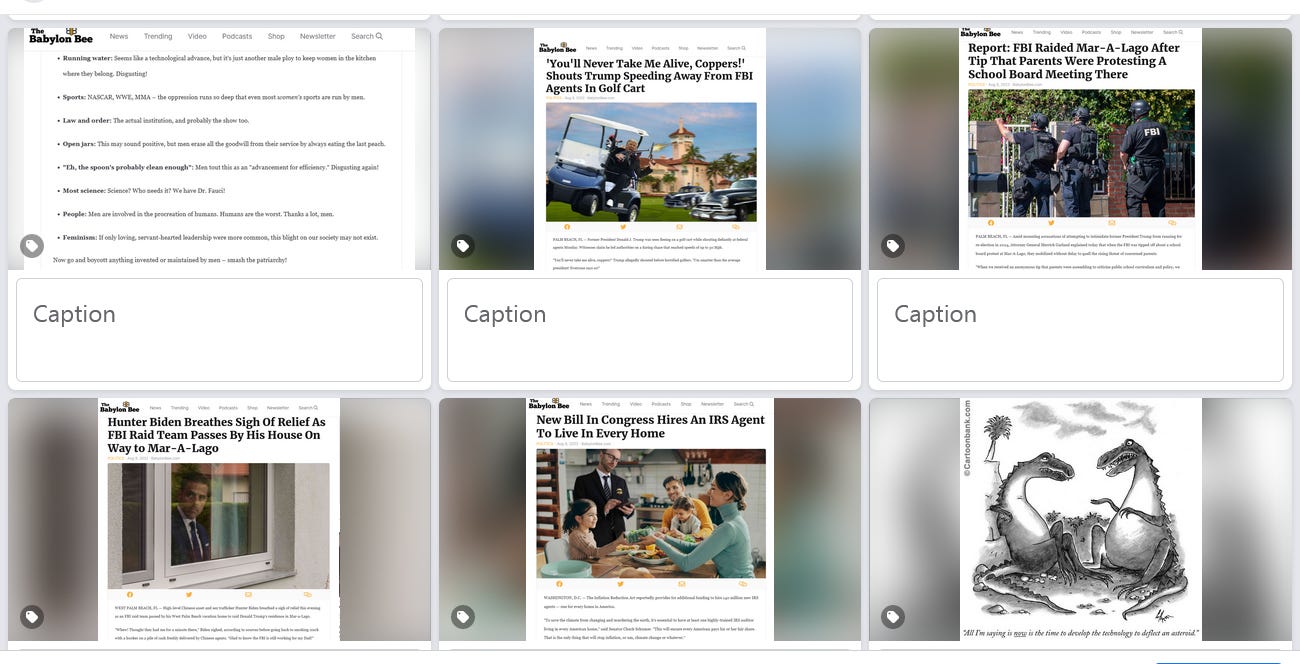Select the dinosaurs asteroid cartoon thumbnail

coord(1080,520)
